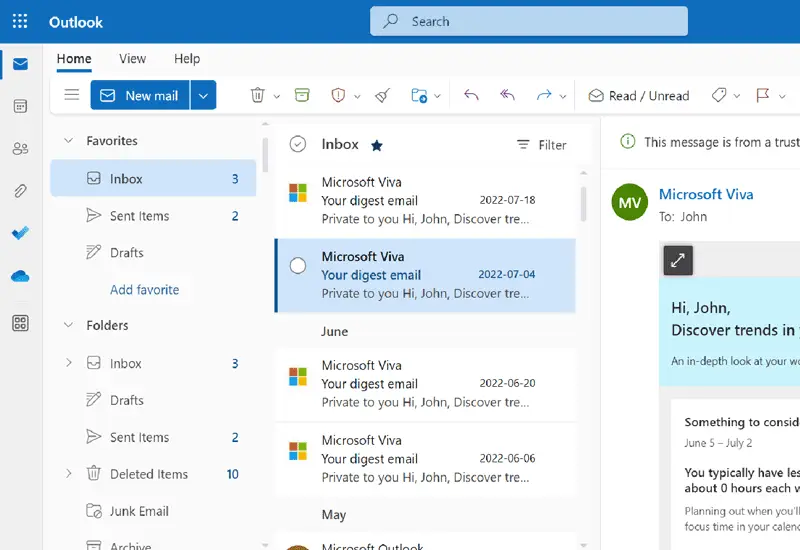800x550 pixels.
Task: Select Inbox in Favorites
Action: pyautogui.click(x=153, y=179)
